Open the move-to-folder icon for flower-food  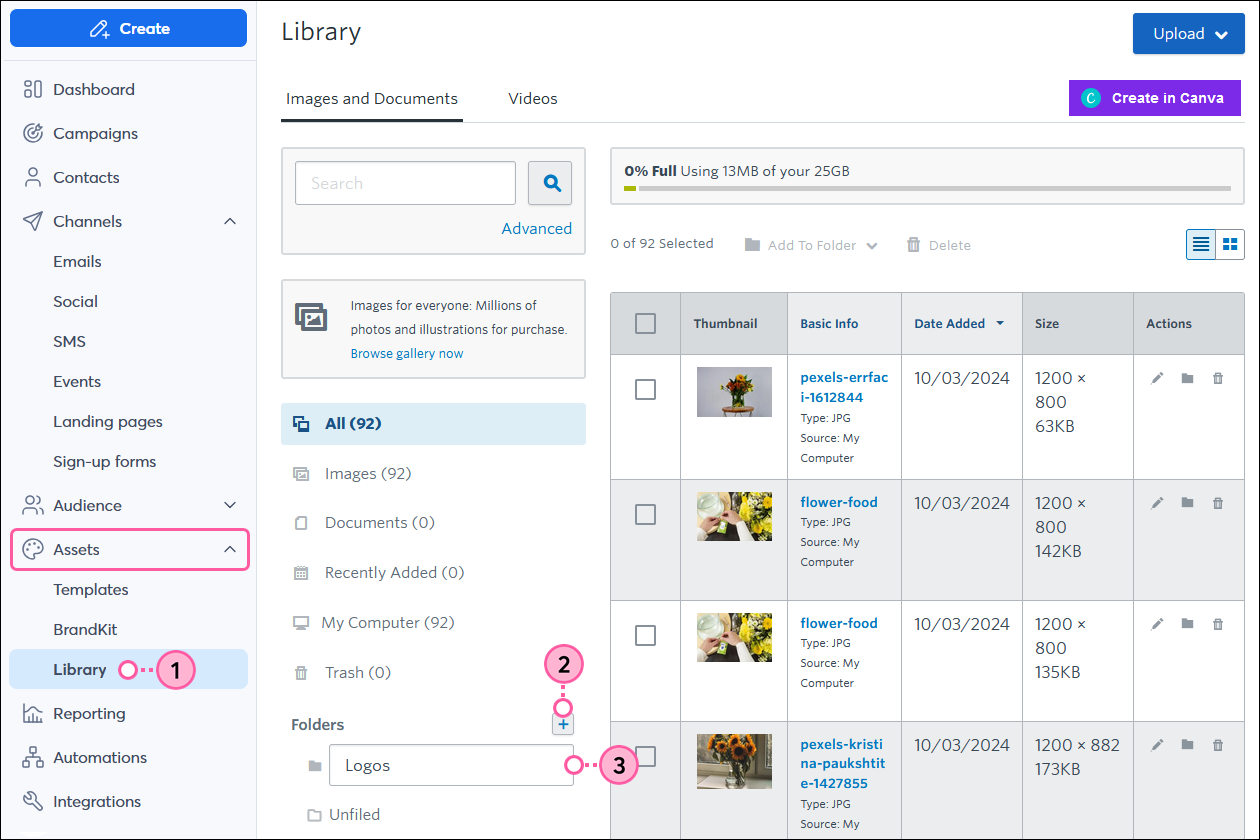coord(1187,502)
